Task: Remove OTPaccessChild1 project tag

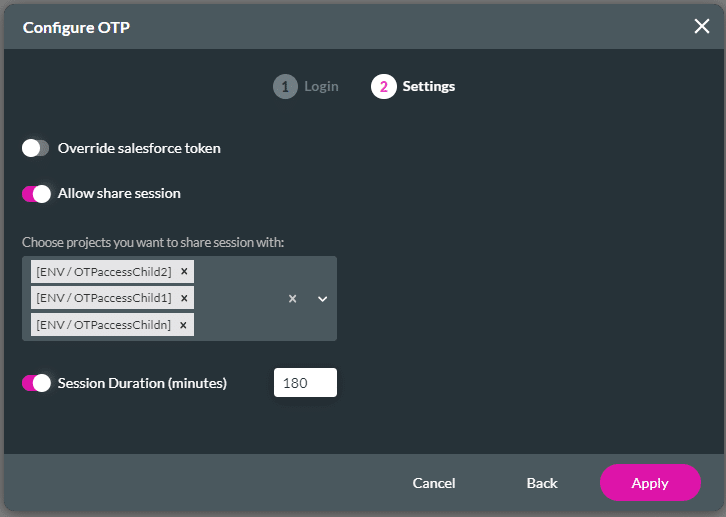Action: click(184, 298)
